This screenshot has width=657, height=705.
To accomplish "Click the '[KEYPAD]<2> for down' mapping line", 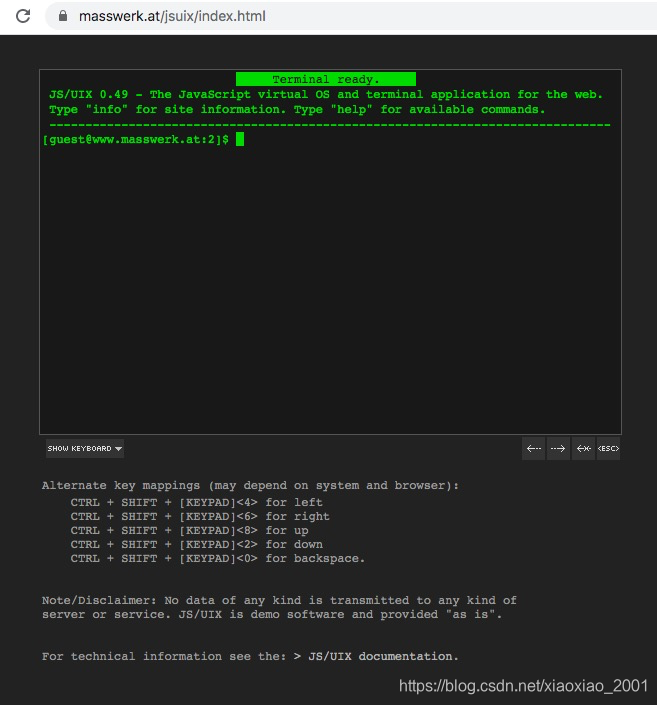I will (x=196, y=544).
